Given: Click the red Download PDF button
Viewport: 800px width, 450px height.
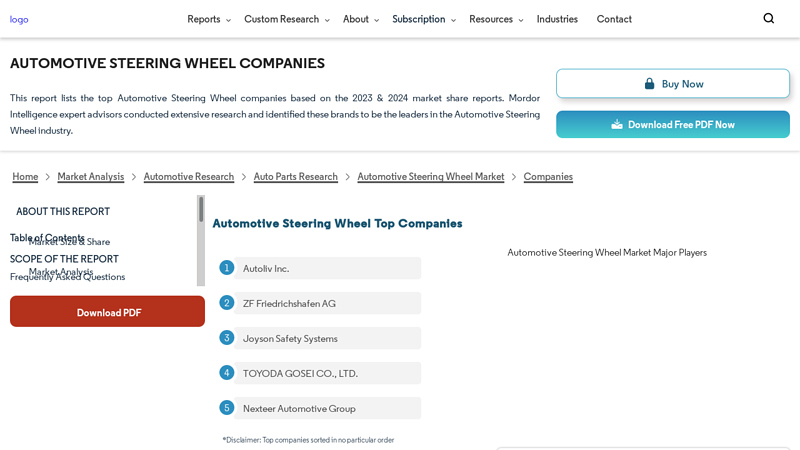Looking at the screenshot, I should 107,312.
